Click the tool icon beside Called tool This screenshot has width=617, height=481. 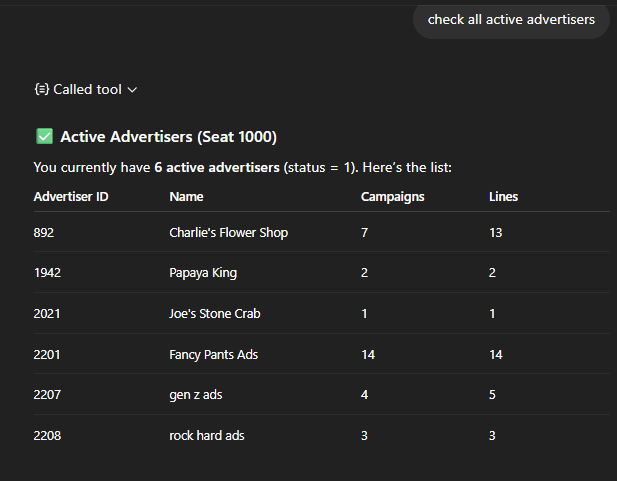[41, 89]
